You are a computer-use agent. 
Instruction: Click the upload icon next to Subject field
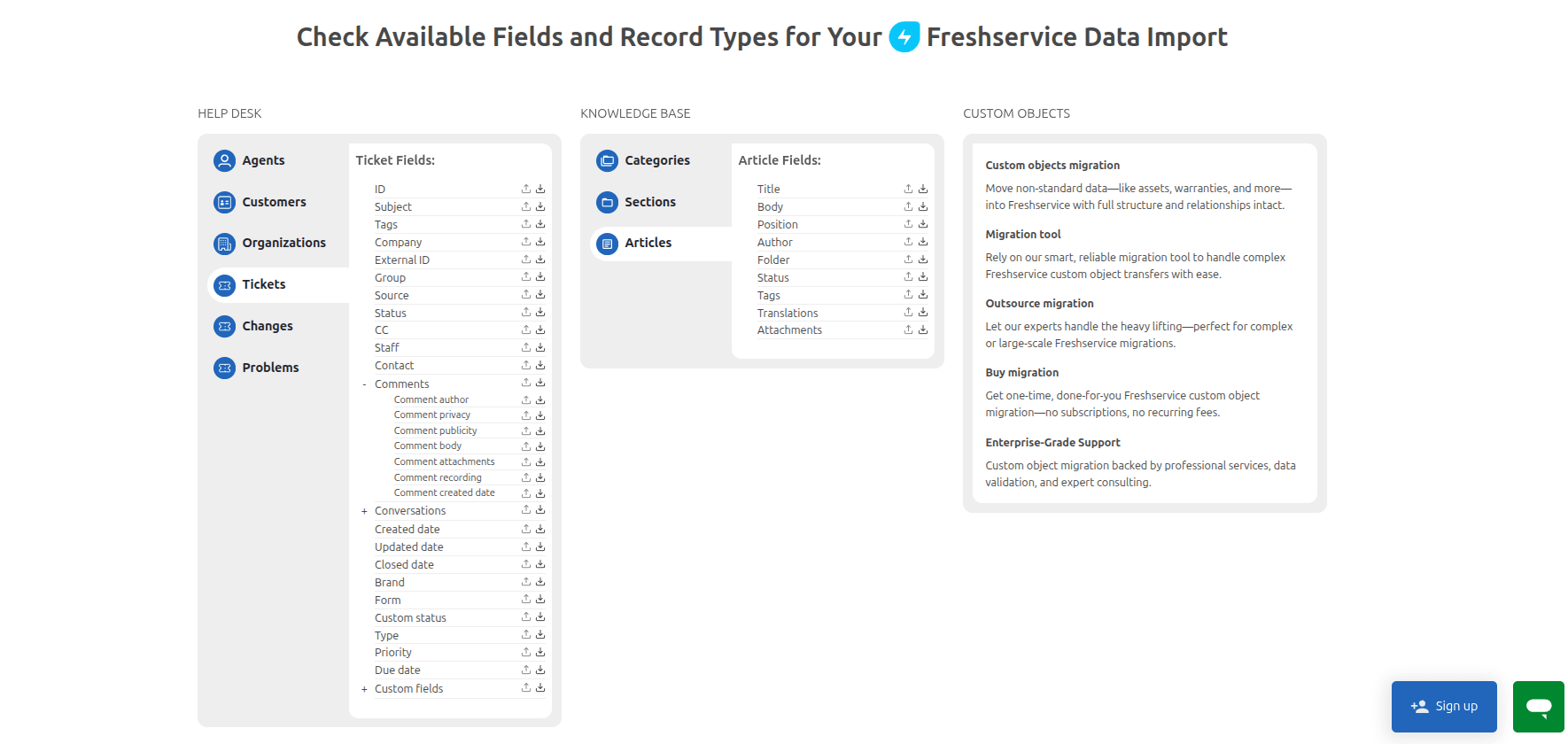[524, 205]
